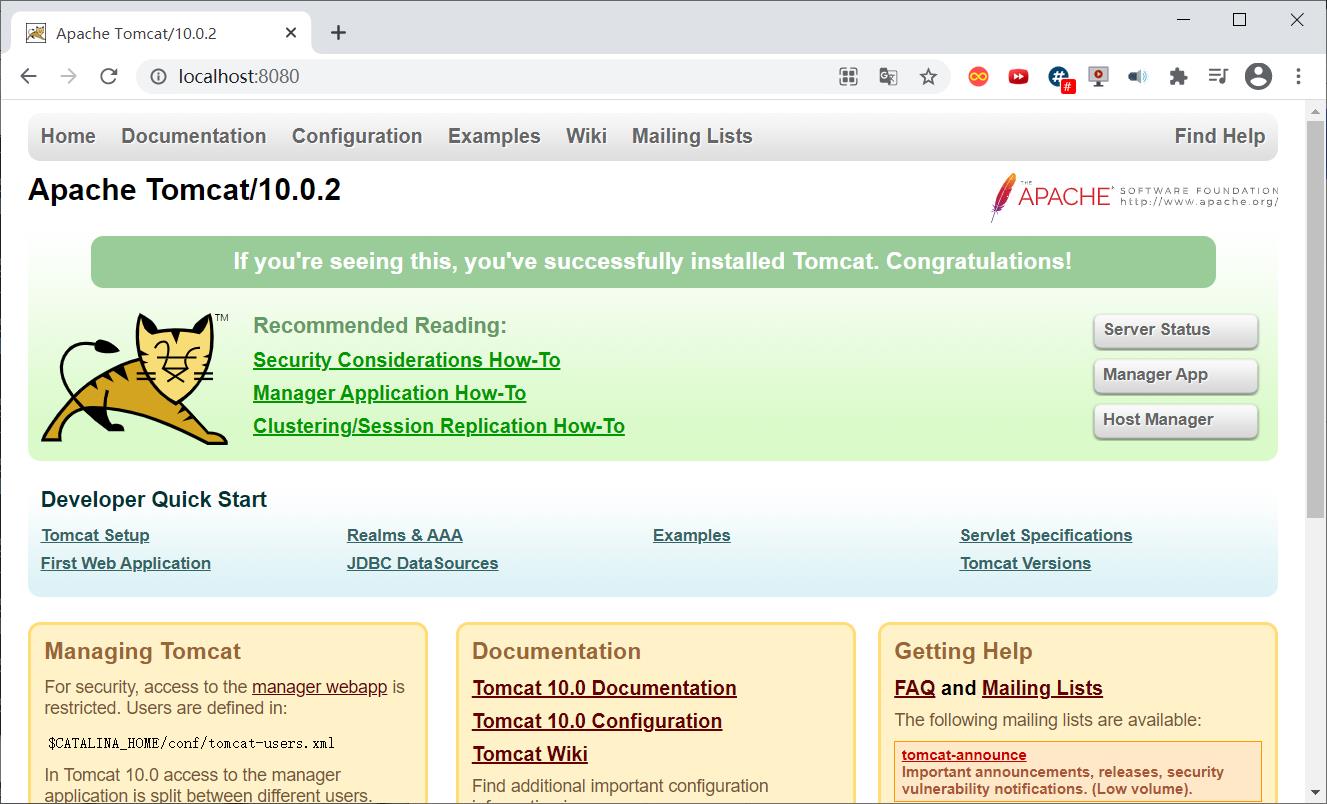This screenshot has width=1327, height=804.
Task: Open the QR code icon in address bar
Action: coord(848,76)
